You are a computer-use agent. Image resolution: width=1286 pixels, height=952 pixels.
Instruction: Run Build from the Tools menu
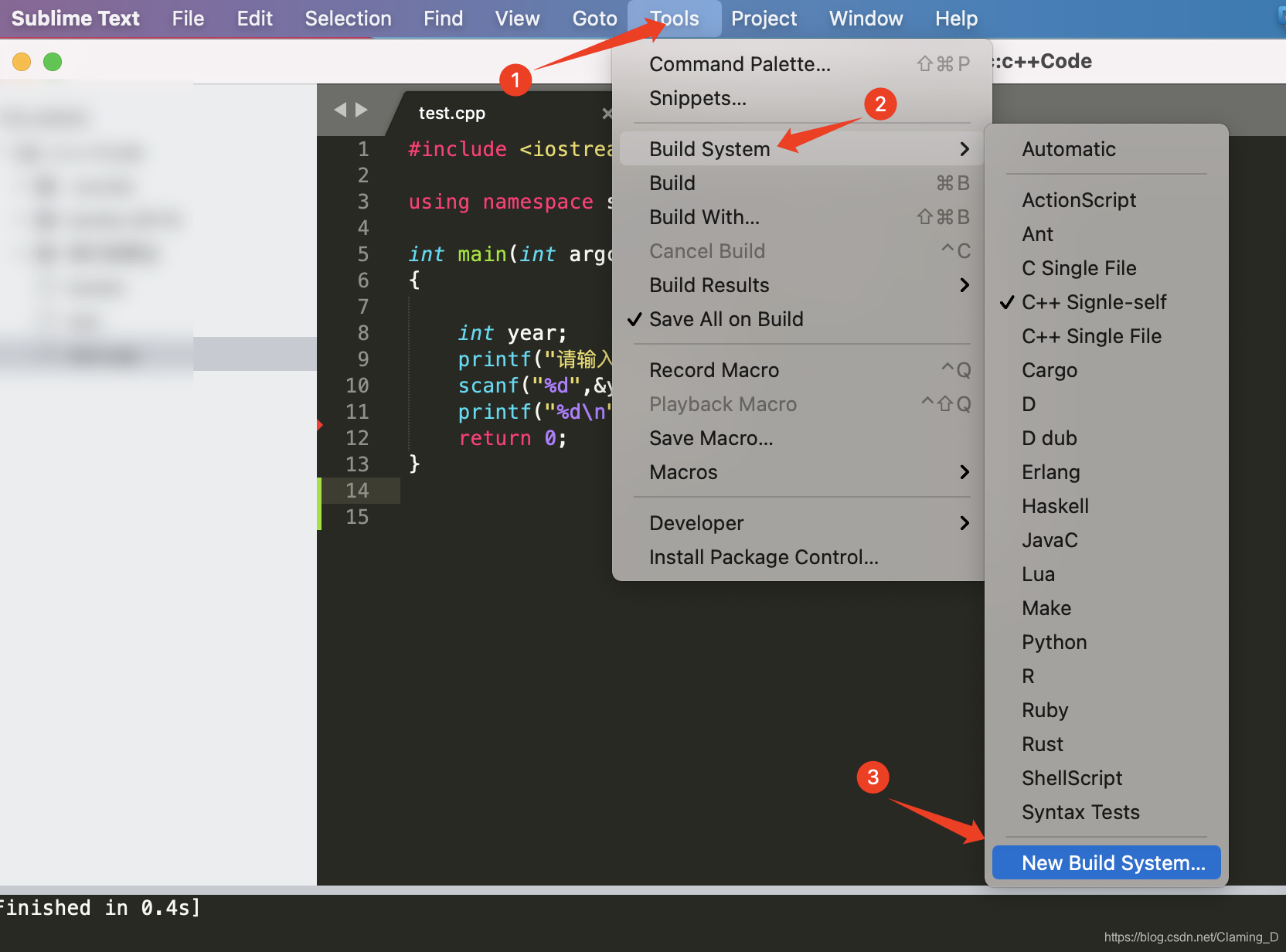801,183
